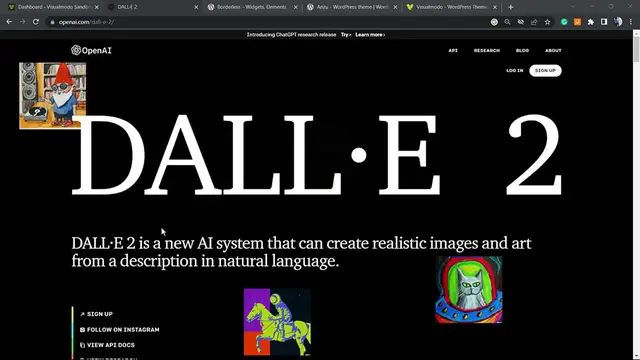Click the site lock icon in address bar
Image resolution: width=640 pixels, height=360 pixels.
point(52,22)
